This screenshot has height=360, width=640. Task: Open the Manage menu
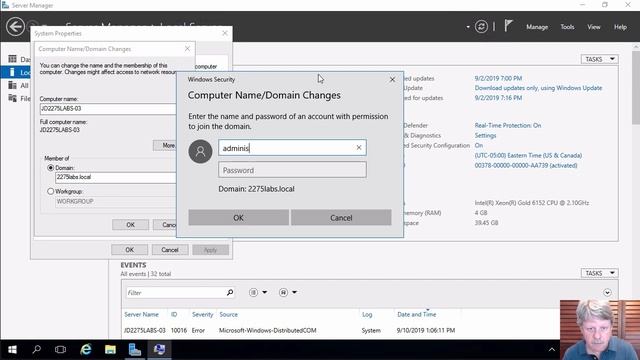pos(537,27)
